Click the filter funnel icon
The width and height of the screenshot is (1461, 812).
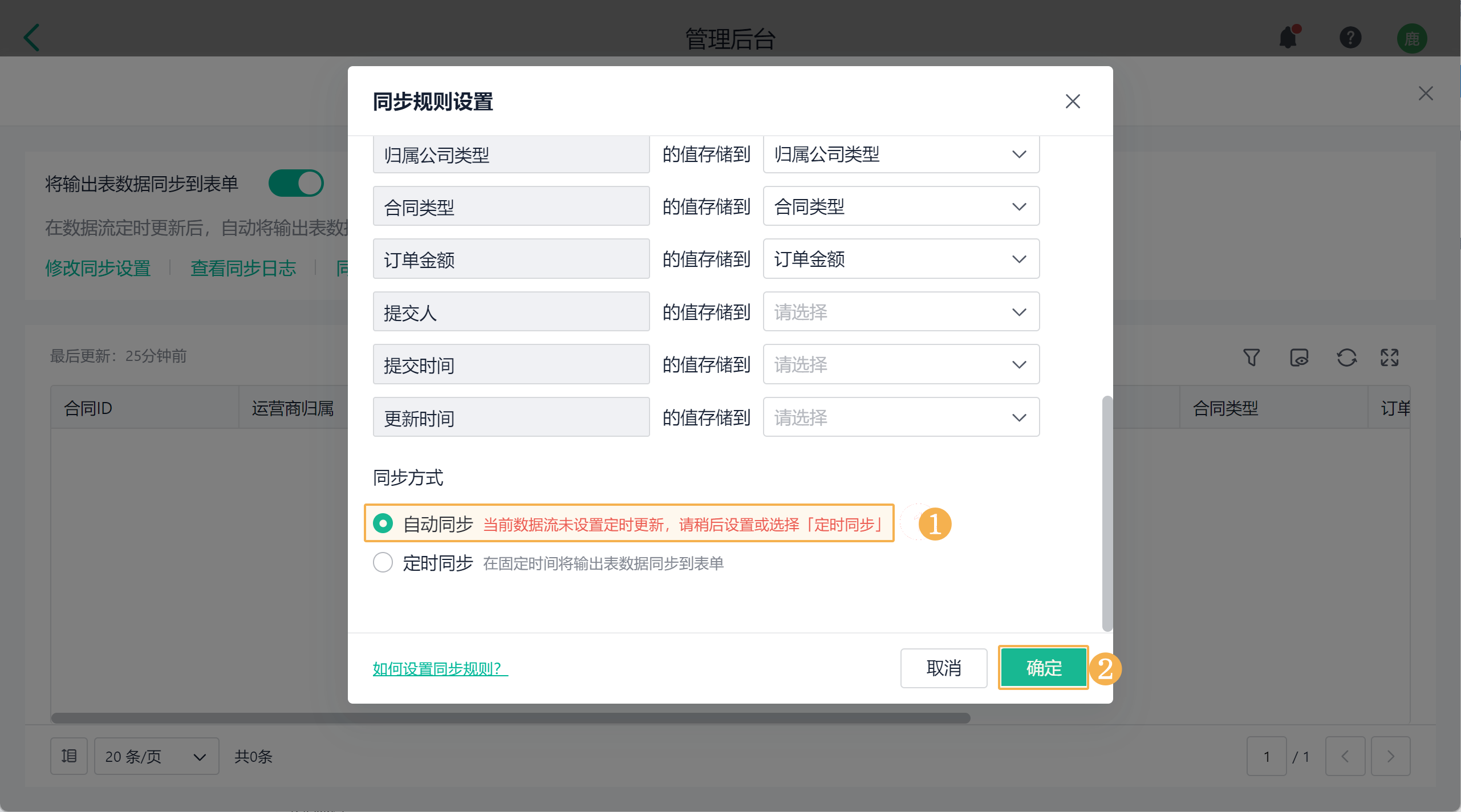(x=1251, y=358)
